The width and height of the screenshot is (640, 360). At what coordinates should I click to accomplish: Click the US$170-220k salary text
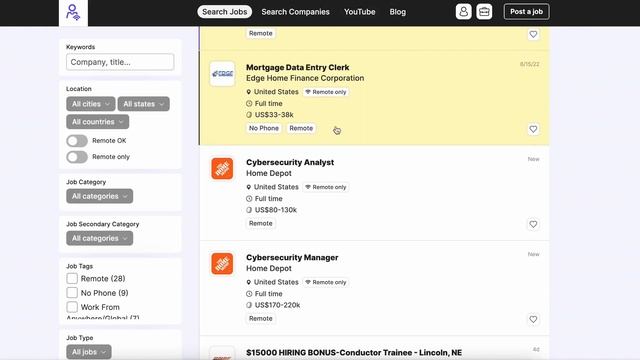click(277, 305)
